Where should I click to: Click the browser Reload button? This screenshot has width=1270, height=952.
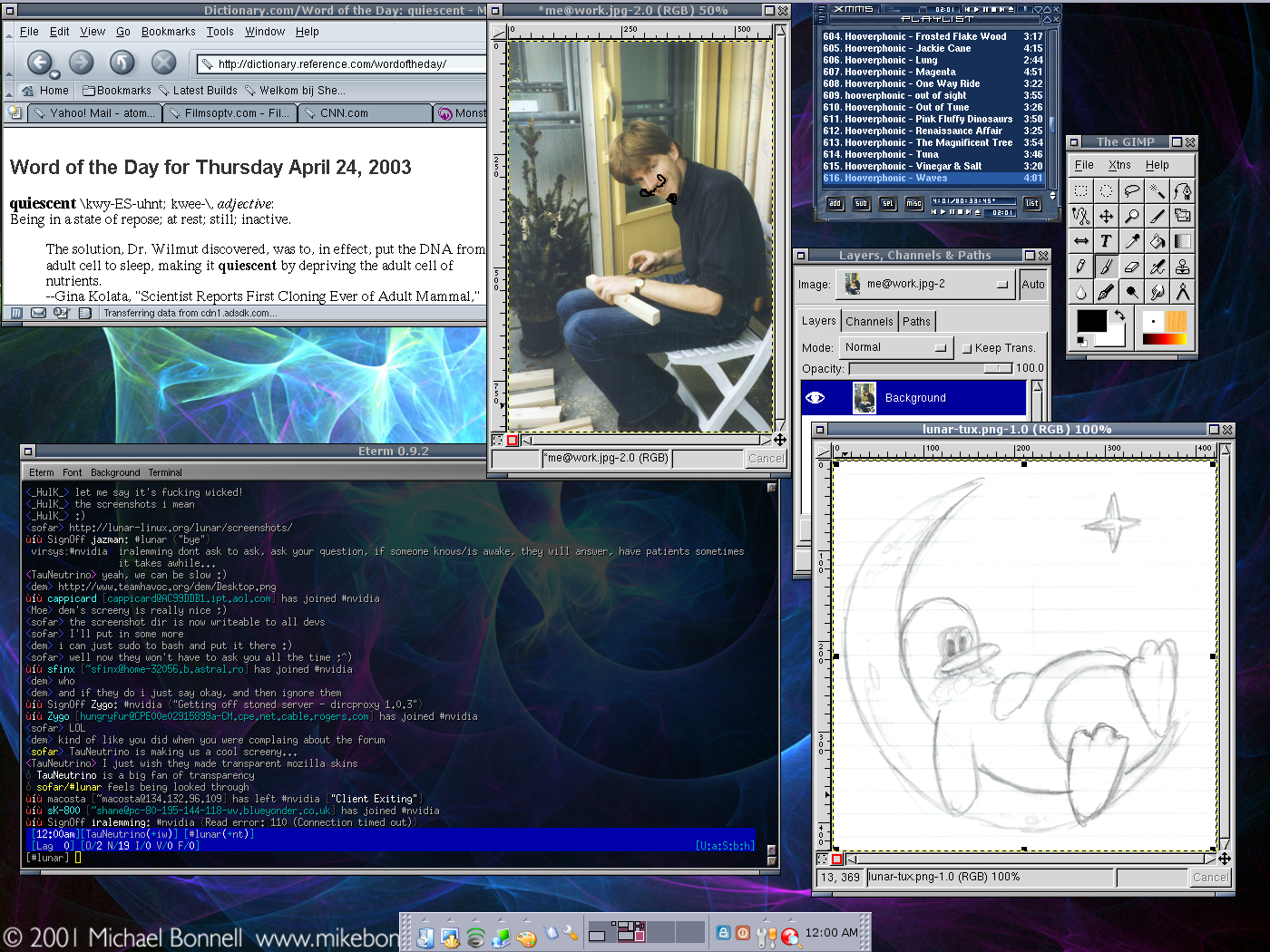(x=122, y=63)
